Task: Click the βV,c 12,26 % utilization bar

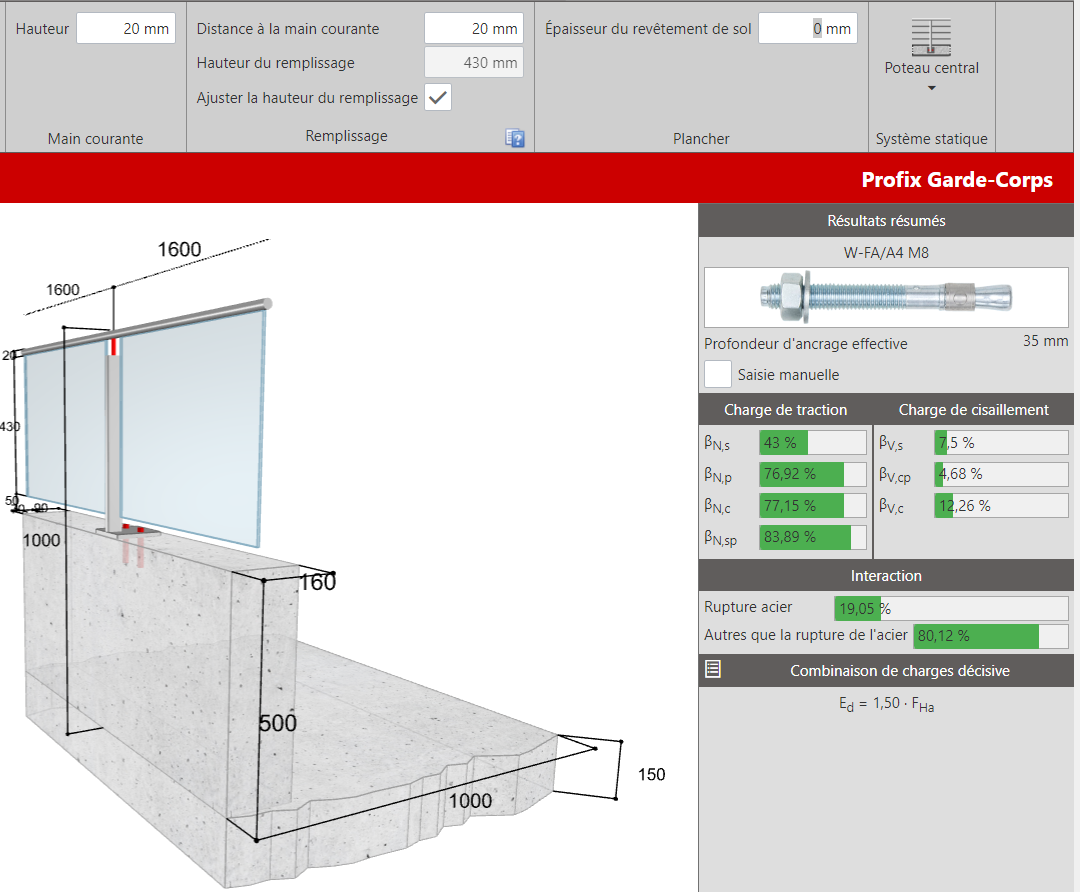Action: 1001,506
